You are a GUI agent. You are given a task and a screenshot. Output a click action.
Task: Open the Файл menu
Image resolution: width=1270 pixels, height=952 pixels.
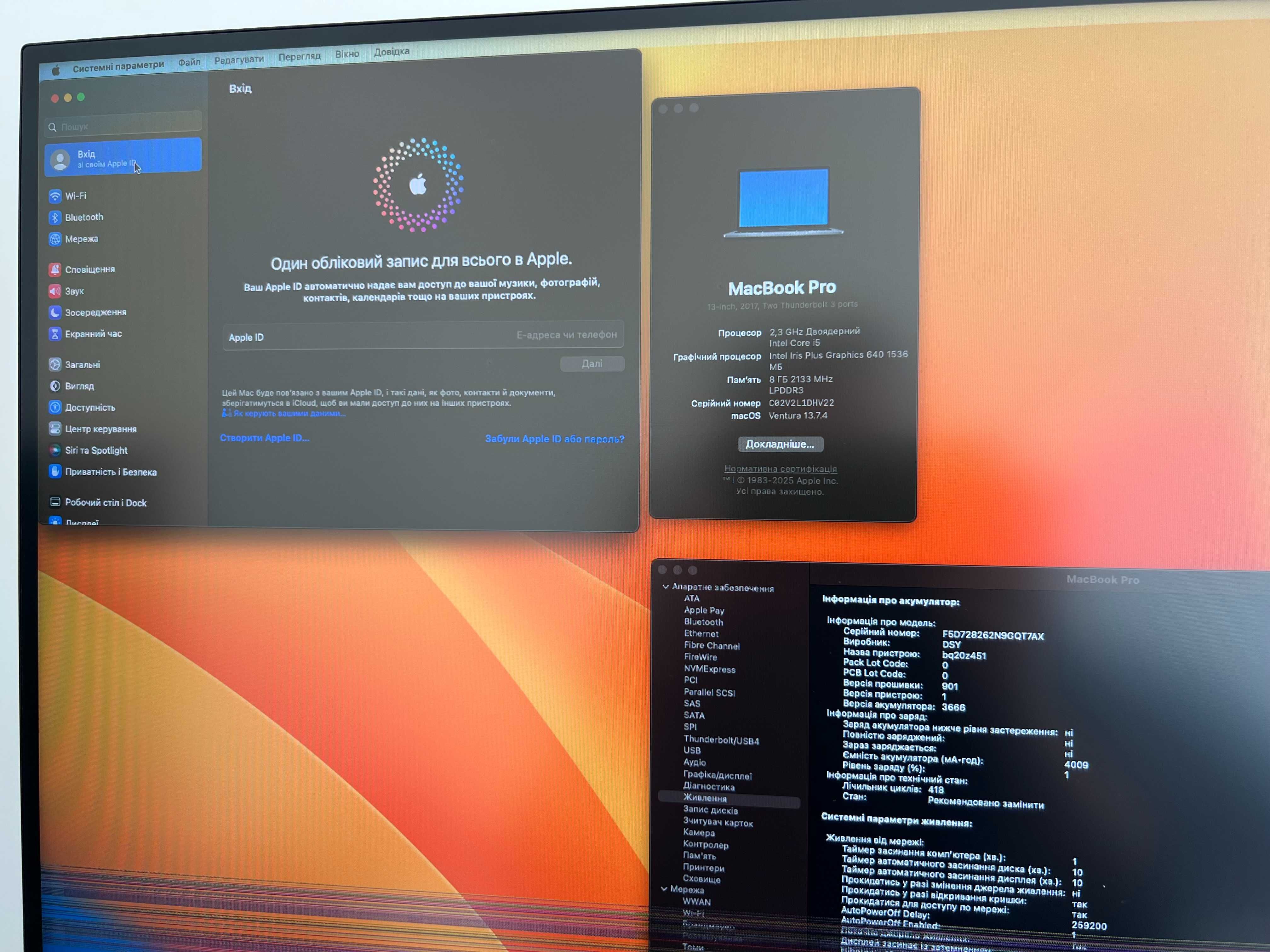189,62
